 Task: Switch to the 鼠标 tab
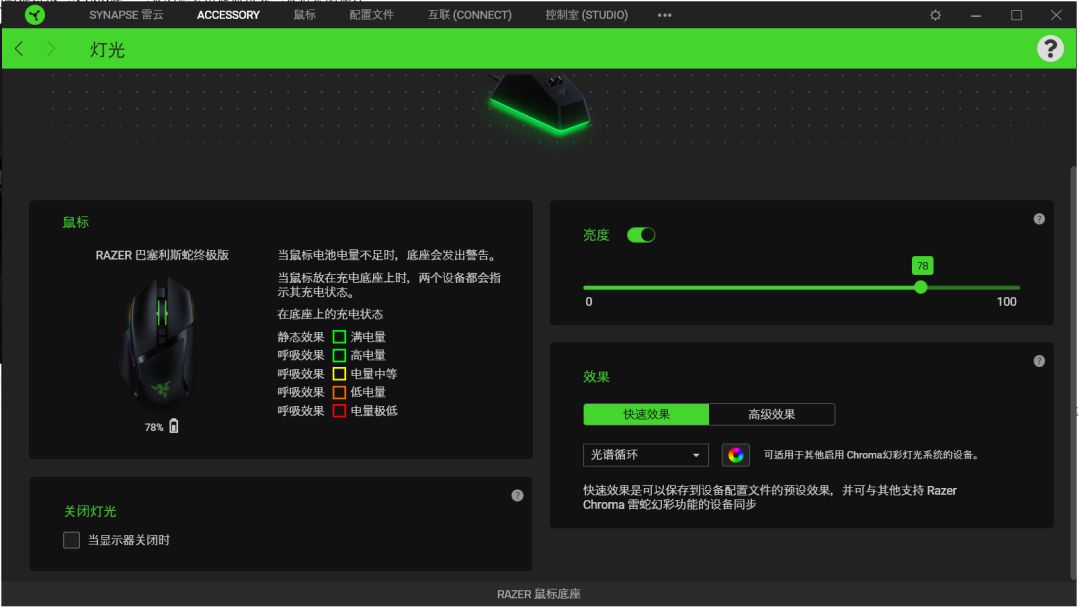tap(304, 14)
